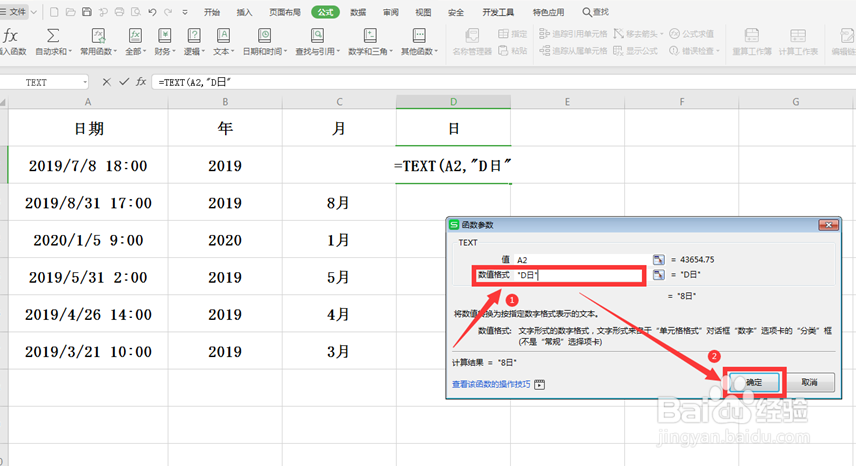The image size is (856, 466).
Task: Switch to the 安全 tab
Action: pyautogui.click(x=456, y=12)
